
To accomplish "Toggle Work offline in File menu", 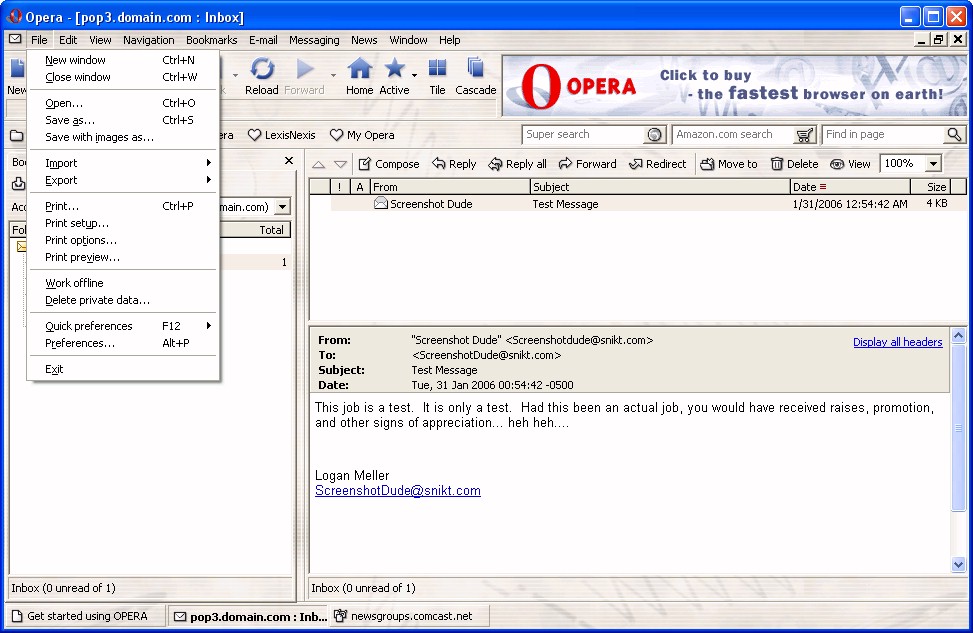I will click(x=123, y=283).
